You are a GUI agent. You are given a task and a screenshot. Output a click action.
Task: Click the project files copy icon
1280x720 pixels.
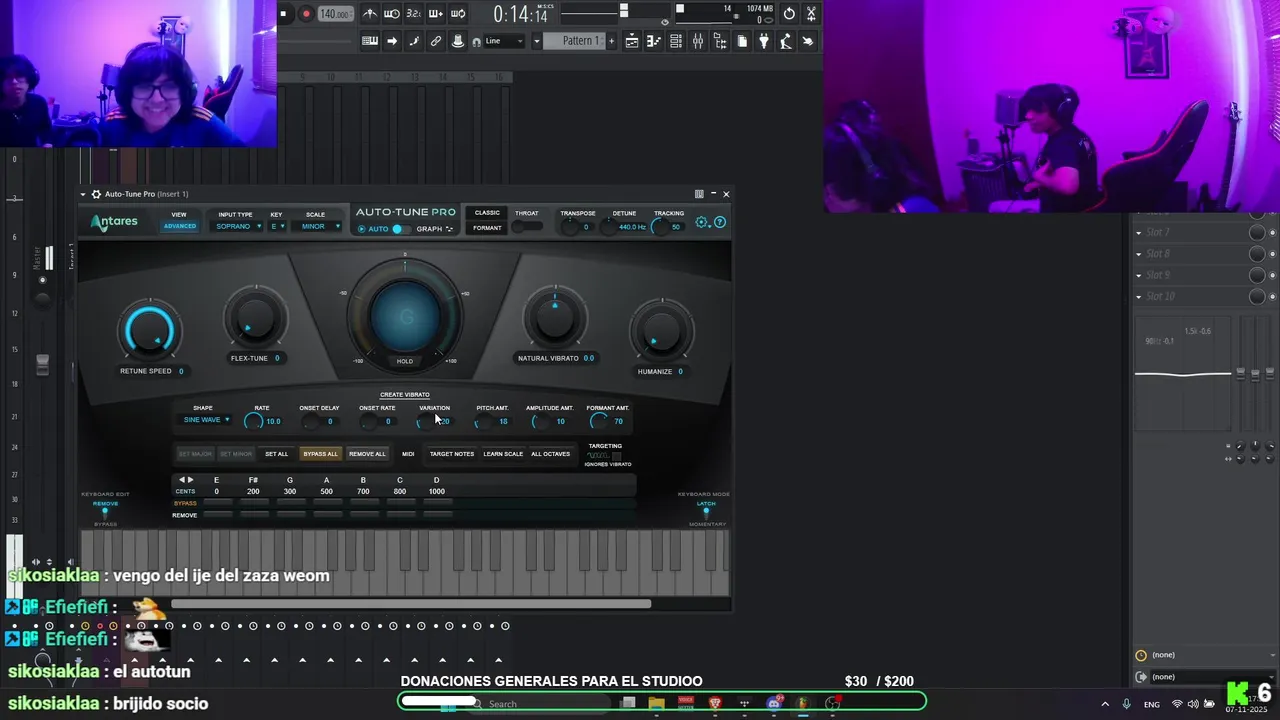point(742,41)
